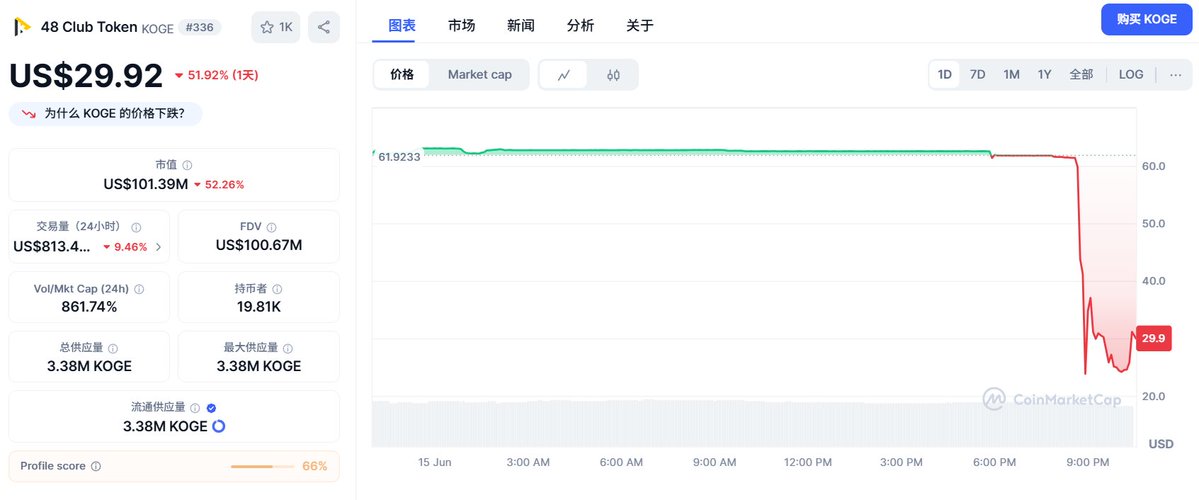The image size is (1199, 500).
Task: Open info icon next to 最大供应量
Action: [288, 349]
